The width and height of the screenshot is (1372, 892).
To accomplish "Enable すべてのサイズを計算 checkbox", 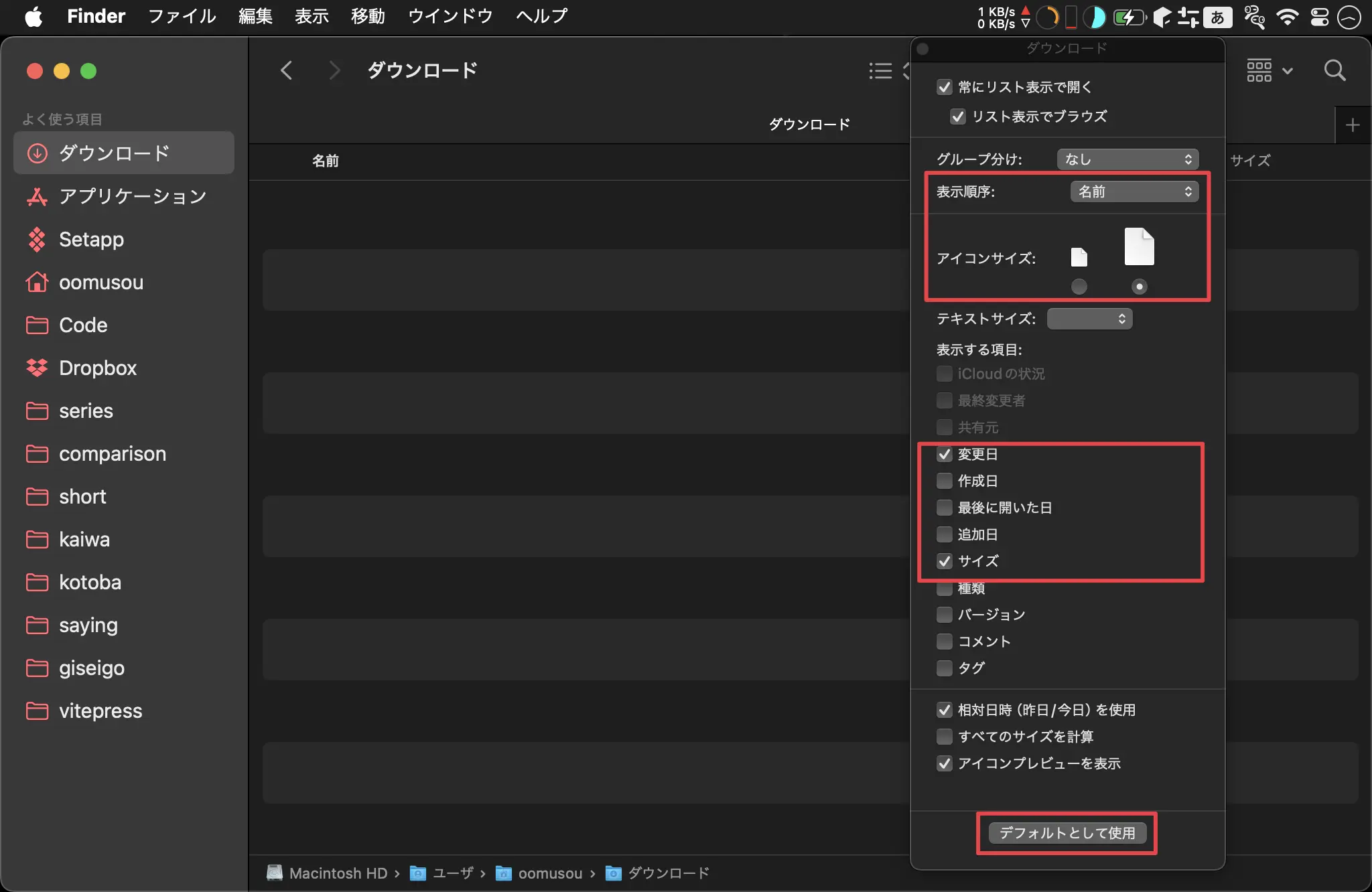I will coord(945,737).
